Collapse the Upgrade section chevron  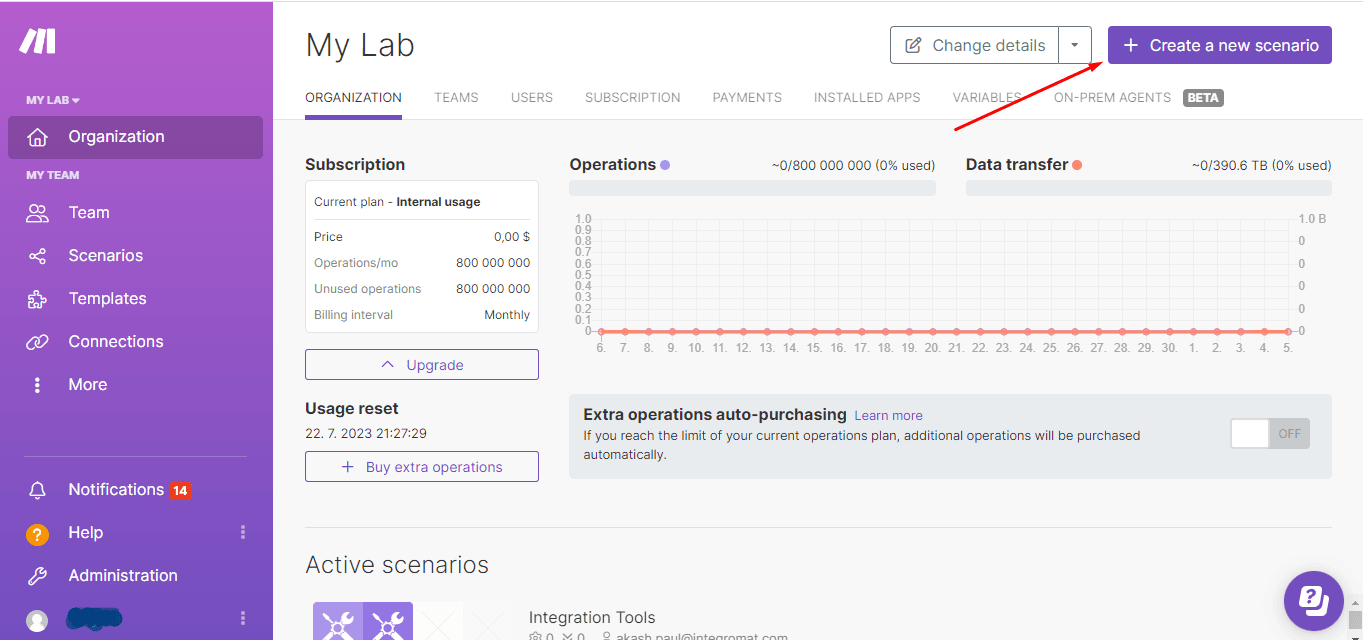tap(388, 364)
